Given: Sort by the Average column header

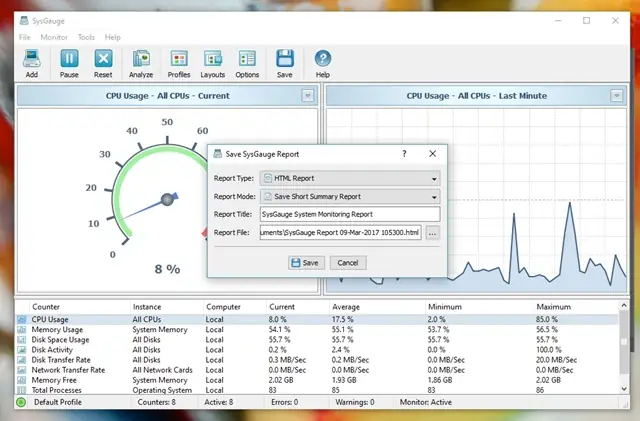Looking at the screenshot, I should (x=377, y=307).
